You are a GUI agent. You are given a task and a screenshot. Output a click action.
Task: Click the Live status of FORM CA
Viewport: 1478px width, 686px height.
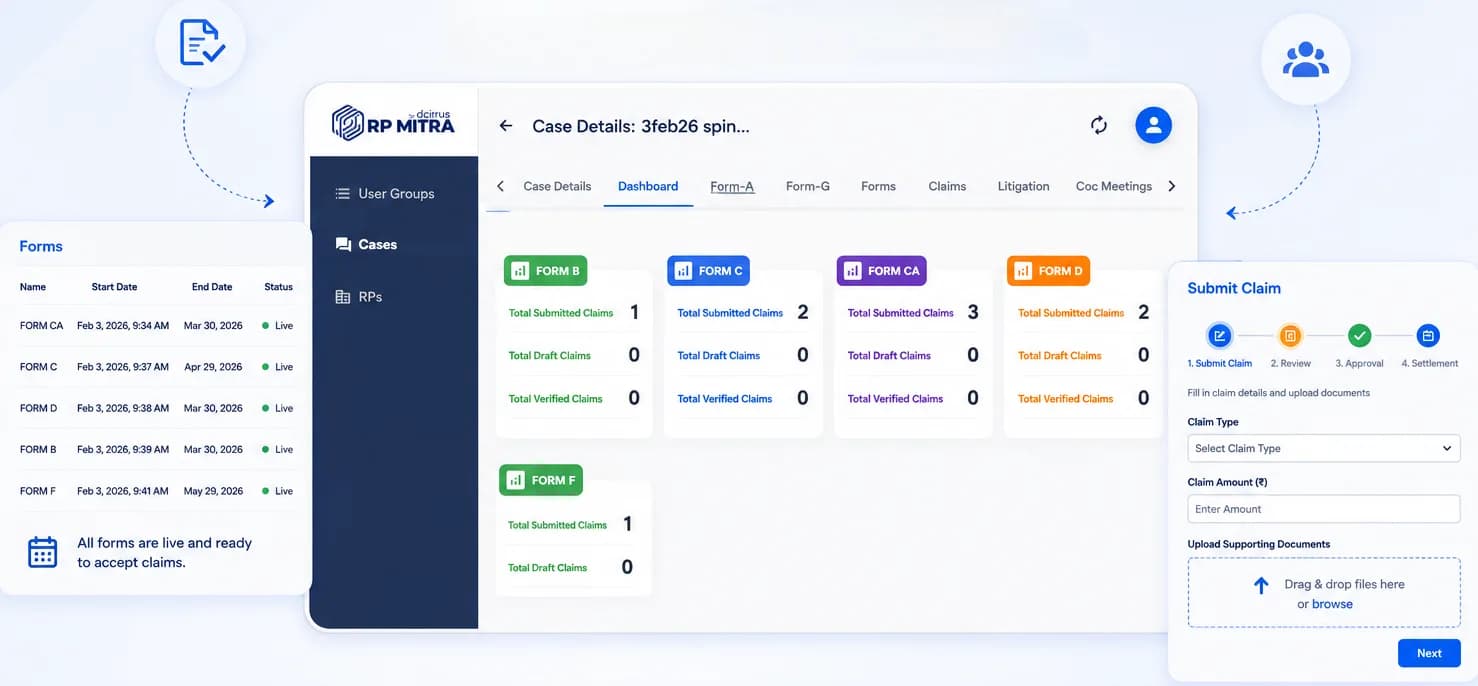(278, 326)
